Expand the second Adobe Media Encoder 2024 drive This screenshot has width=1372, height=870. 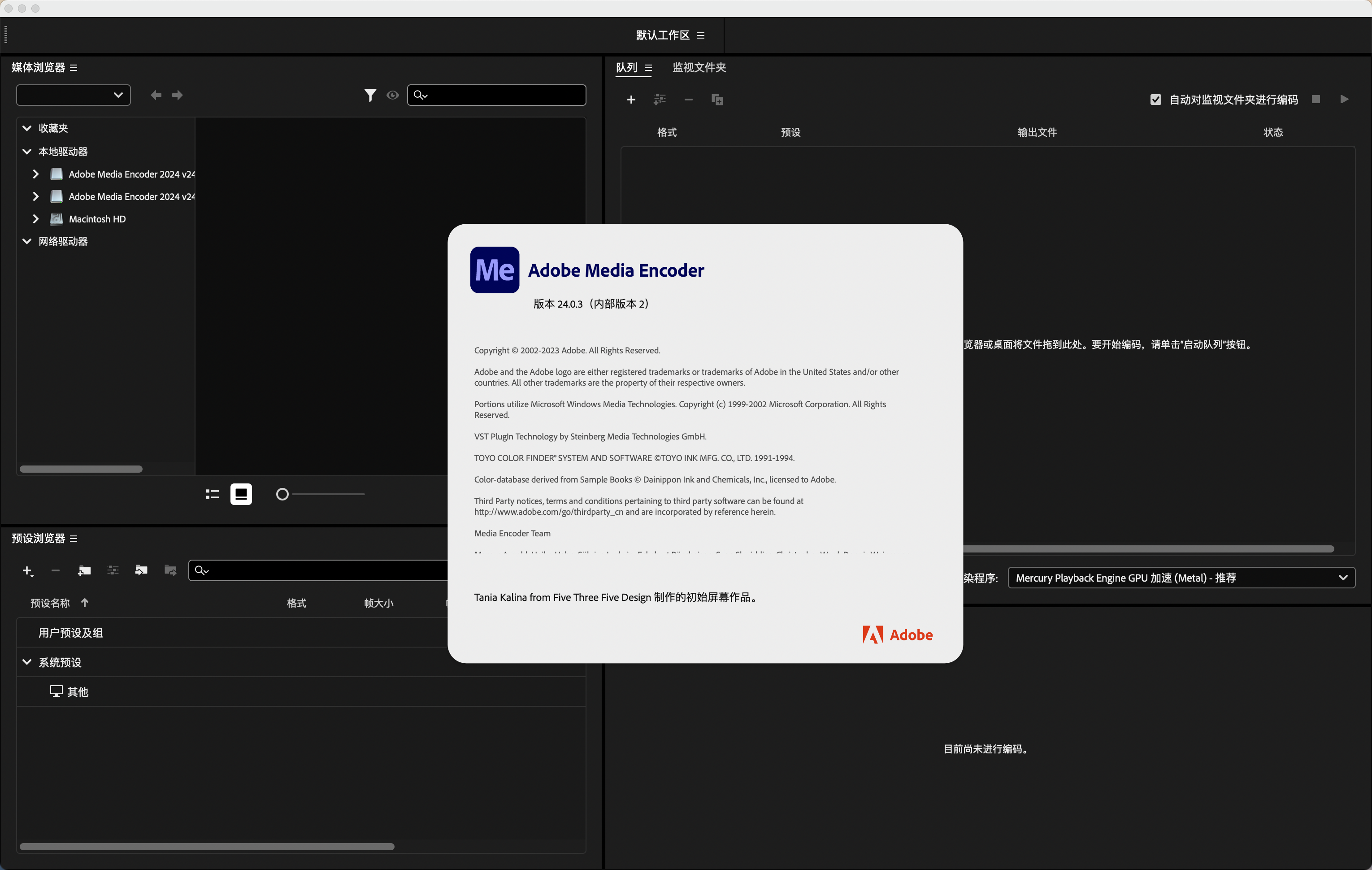coord(36,196)
